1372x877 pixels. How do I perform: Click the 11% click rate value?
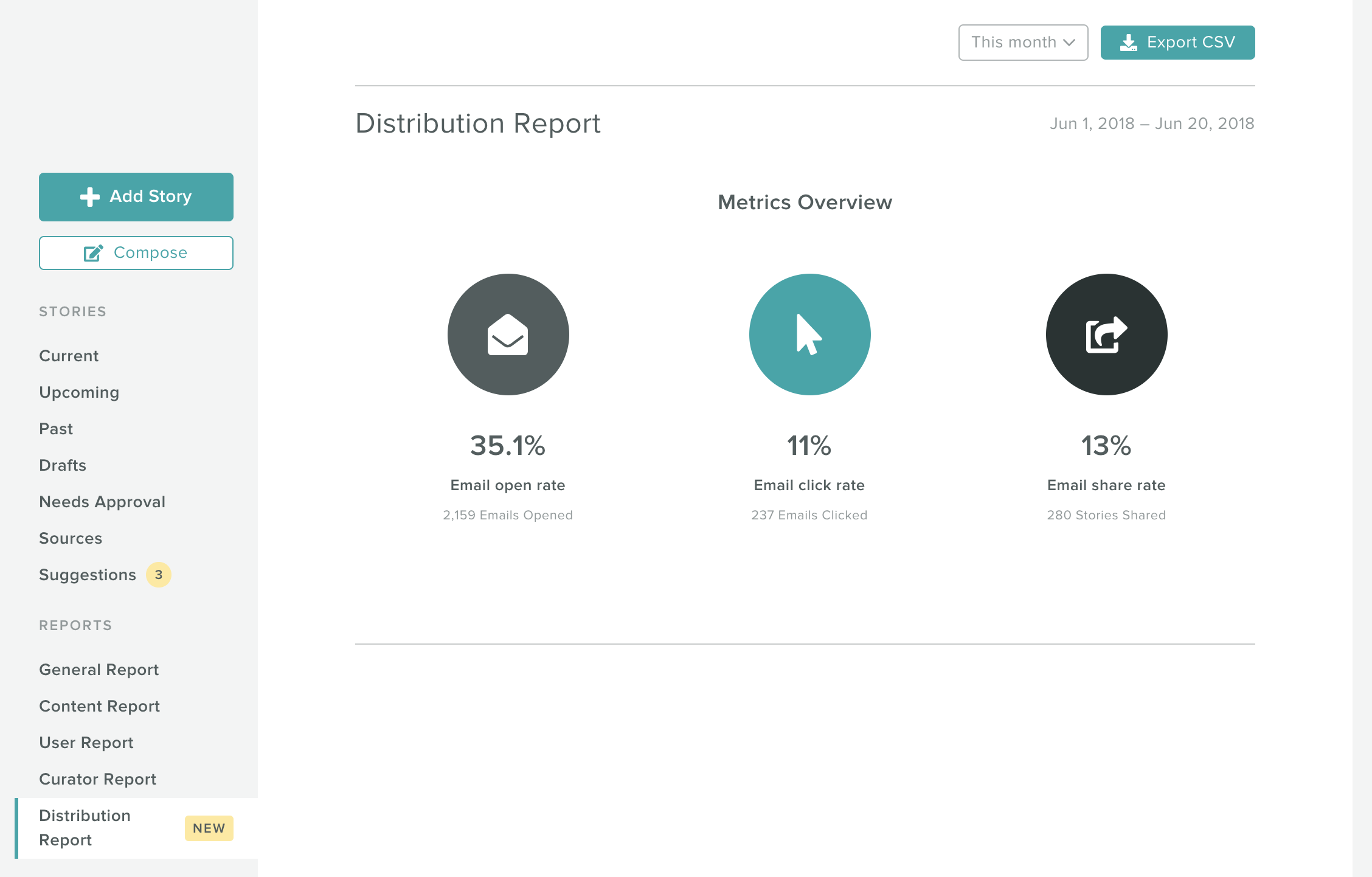809,446
